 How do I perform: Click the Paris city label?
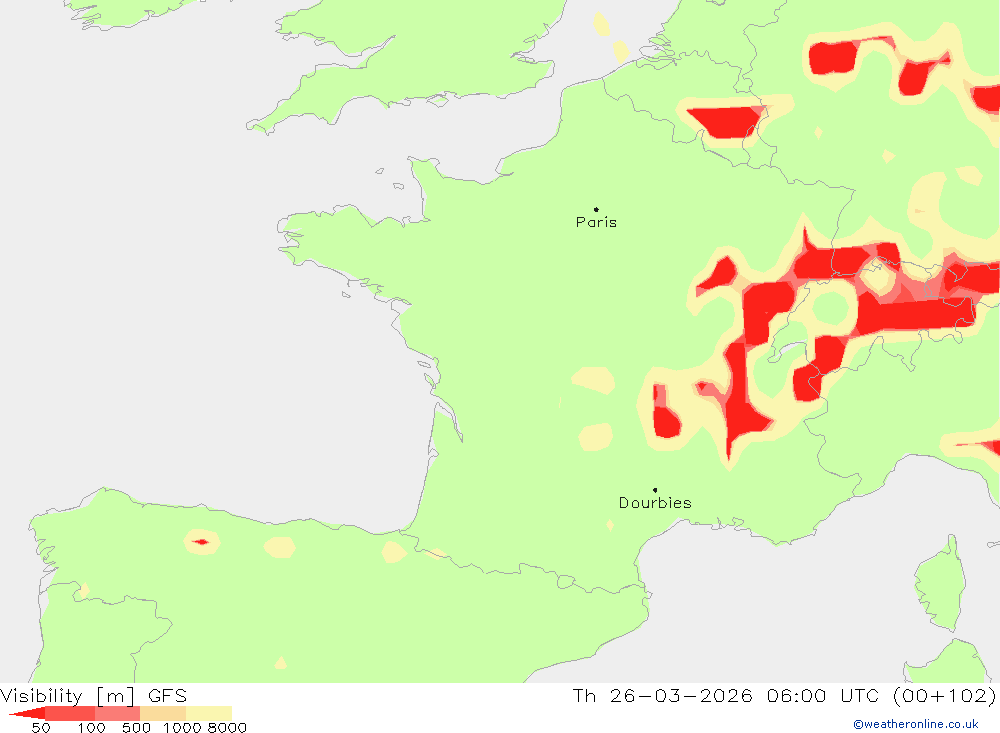596,222
